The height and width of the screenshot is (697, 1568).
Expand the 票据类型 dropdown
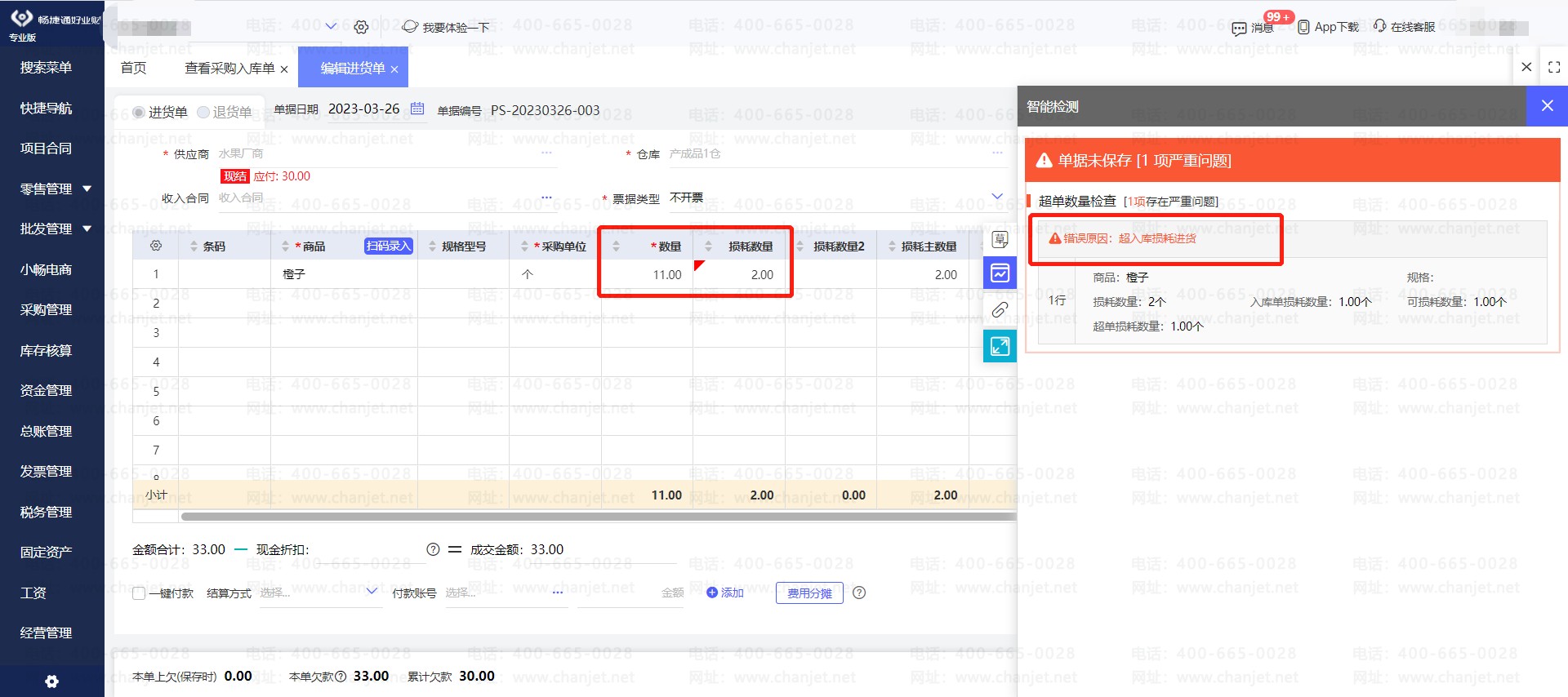(997, 196)
